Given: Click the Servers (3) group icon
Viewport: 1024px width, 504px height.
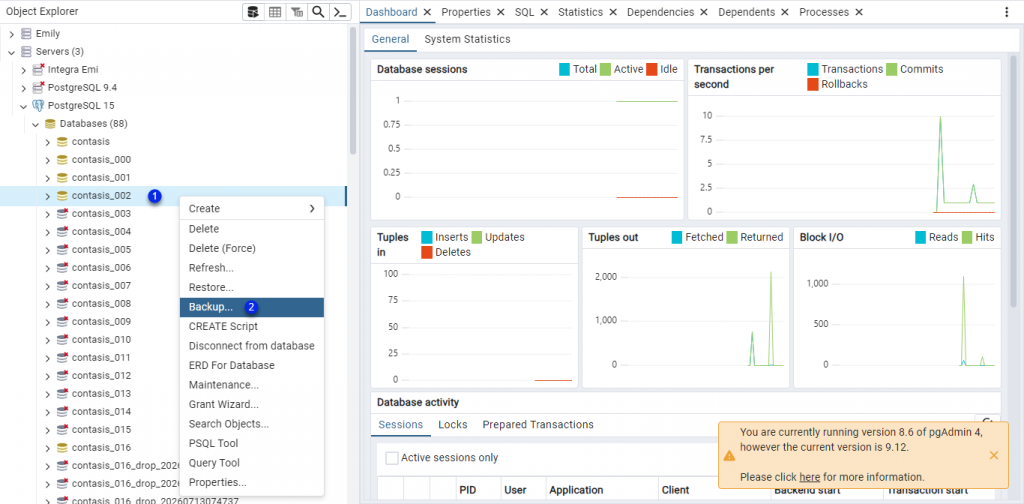Looking at the screenshot, I should point(26,52).
